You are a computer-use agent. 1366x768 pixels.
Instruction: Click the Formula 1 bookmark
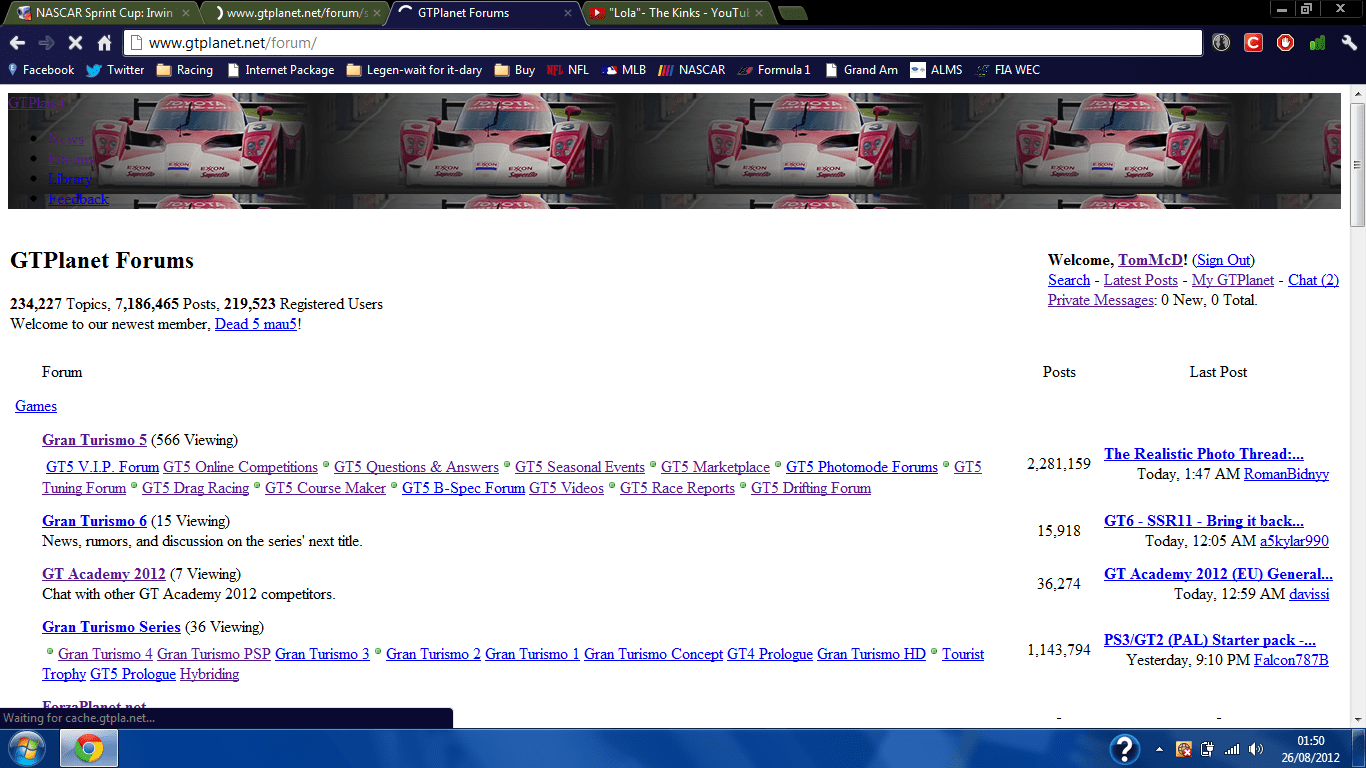pyautogui.click(x=774, y=70)
